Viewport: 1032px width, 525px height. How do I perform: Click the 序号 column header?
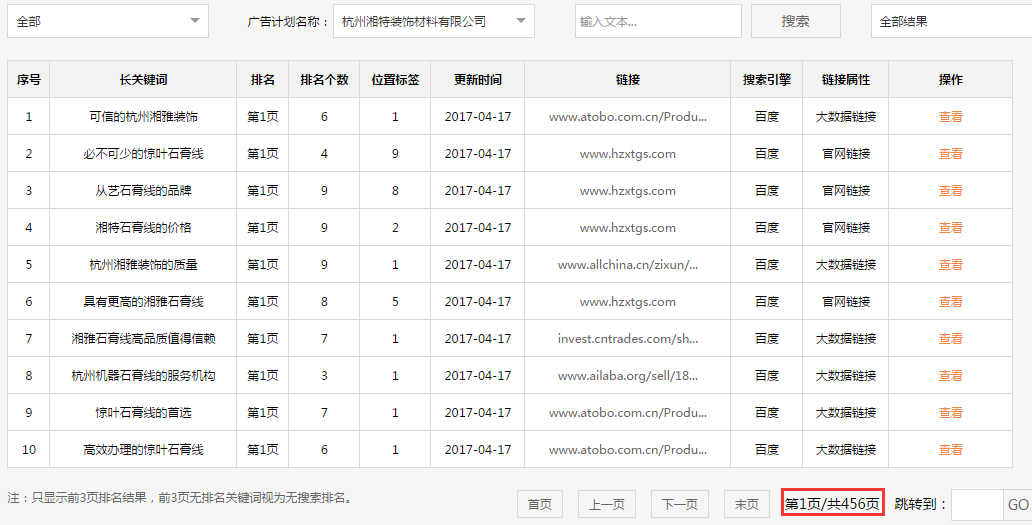(x=28, y=80)
